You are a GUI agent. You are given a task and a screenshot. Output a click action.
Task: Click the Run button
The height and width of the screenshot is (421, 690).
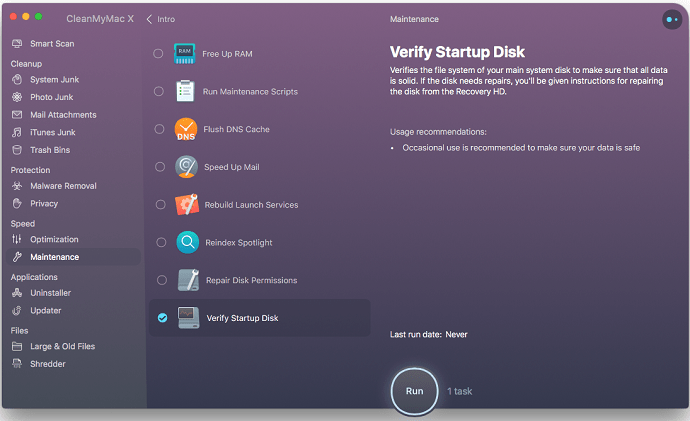[x=414, y=391]
